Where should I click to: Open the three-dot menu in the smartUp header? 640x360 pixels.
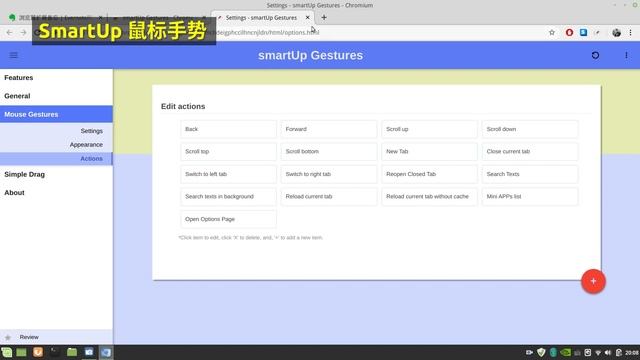[x=626, y=55]
